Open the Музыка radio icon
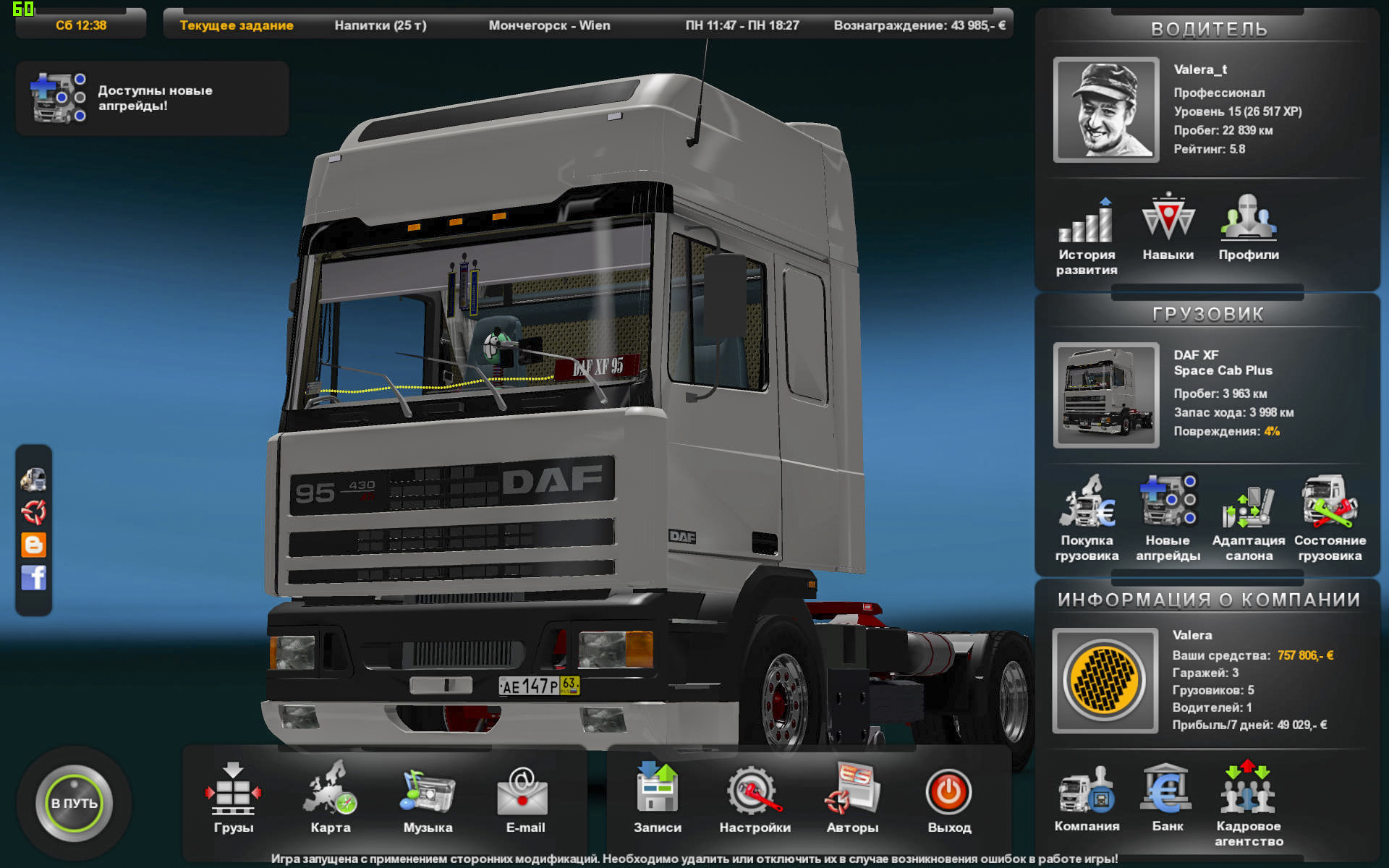This screenshot has width=1389, height=868. 428,791
